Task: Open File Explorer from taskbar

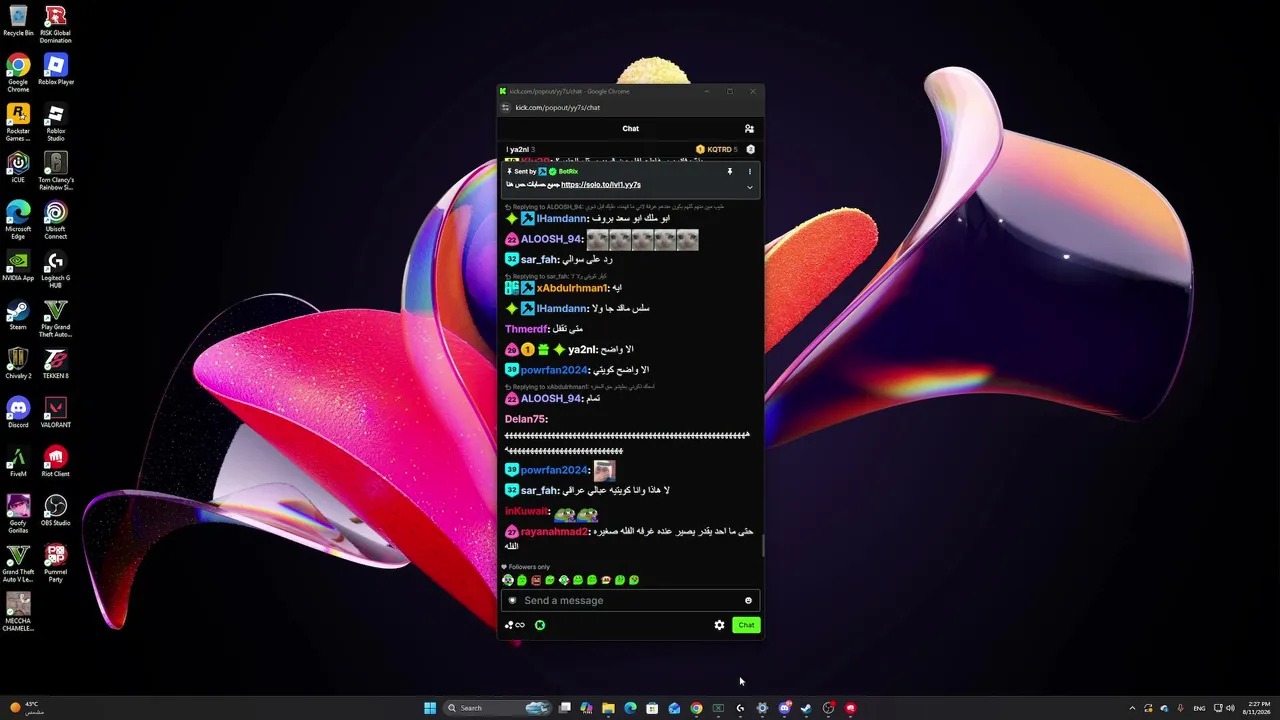Action: (x=608, y=708)
